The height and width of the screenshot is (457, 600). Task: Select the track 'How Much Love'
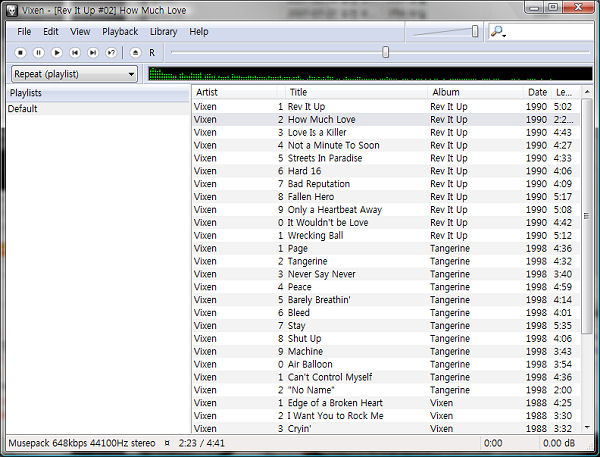386,119
